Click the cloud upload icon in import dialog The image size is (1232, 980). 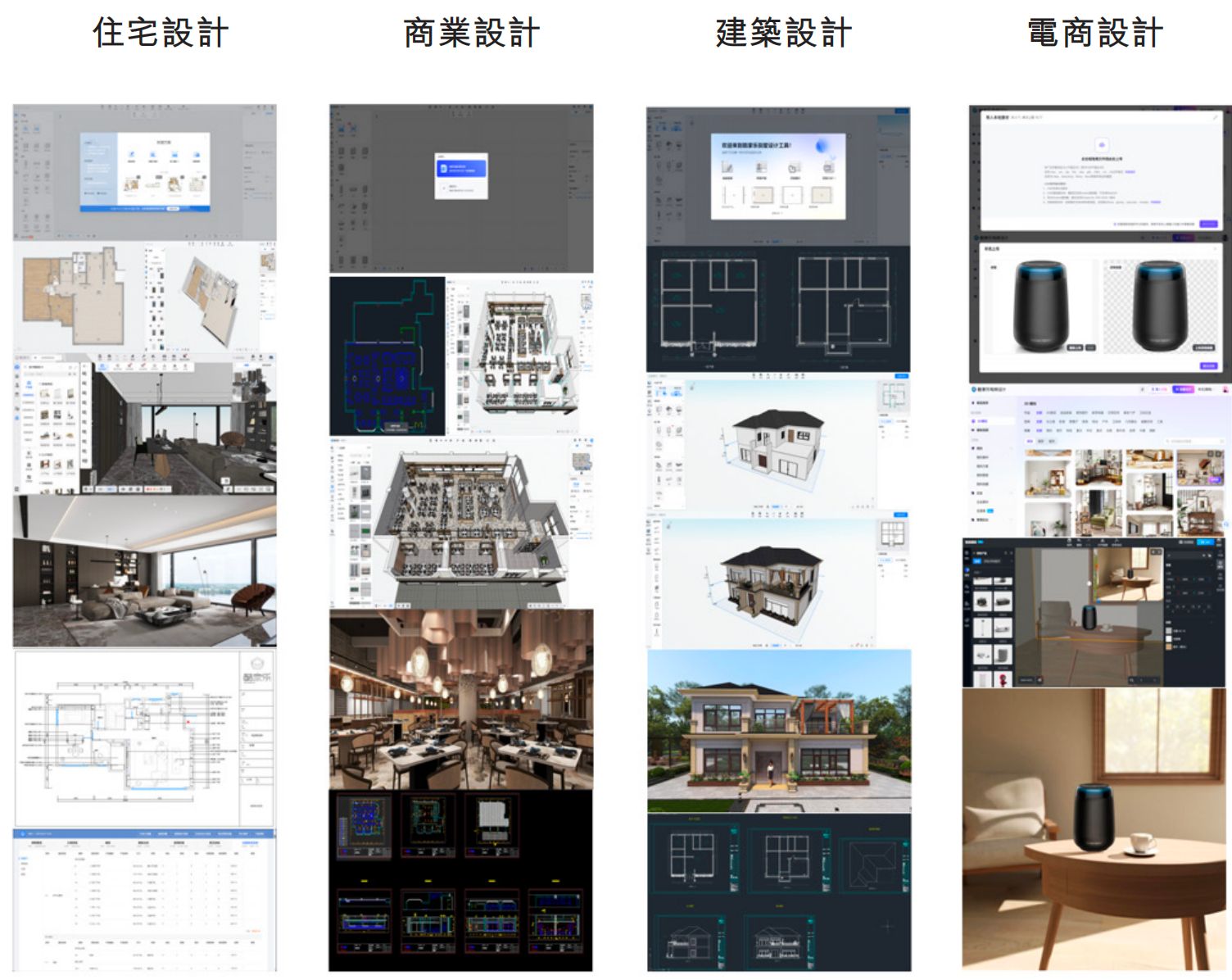[x=1101, y=144]
